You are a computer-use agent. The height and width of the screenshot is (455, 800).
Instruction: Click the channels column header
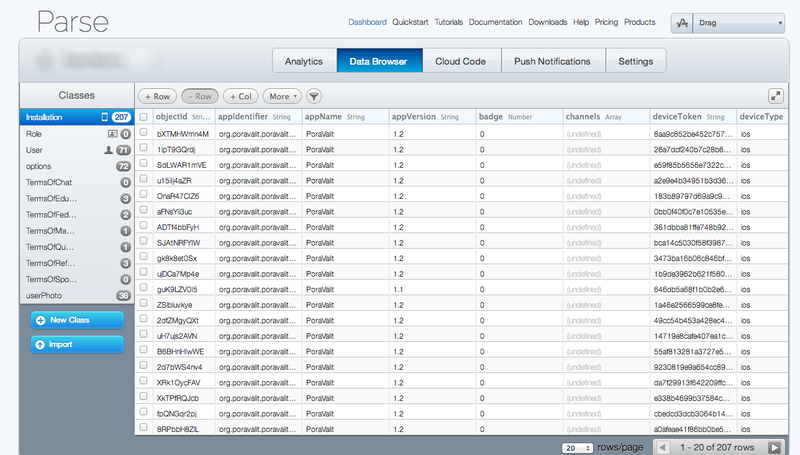click(x=607, y=117)
